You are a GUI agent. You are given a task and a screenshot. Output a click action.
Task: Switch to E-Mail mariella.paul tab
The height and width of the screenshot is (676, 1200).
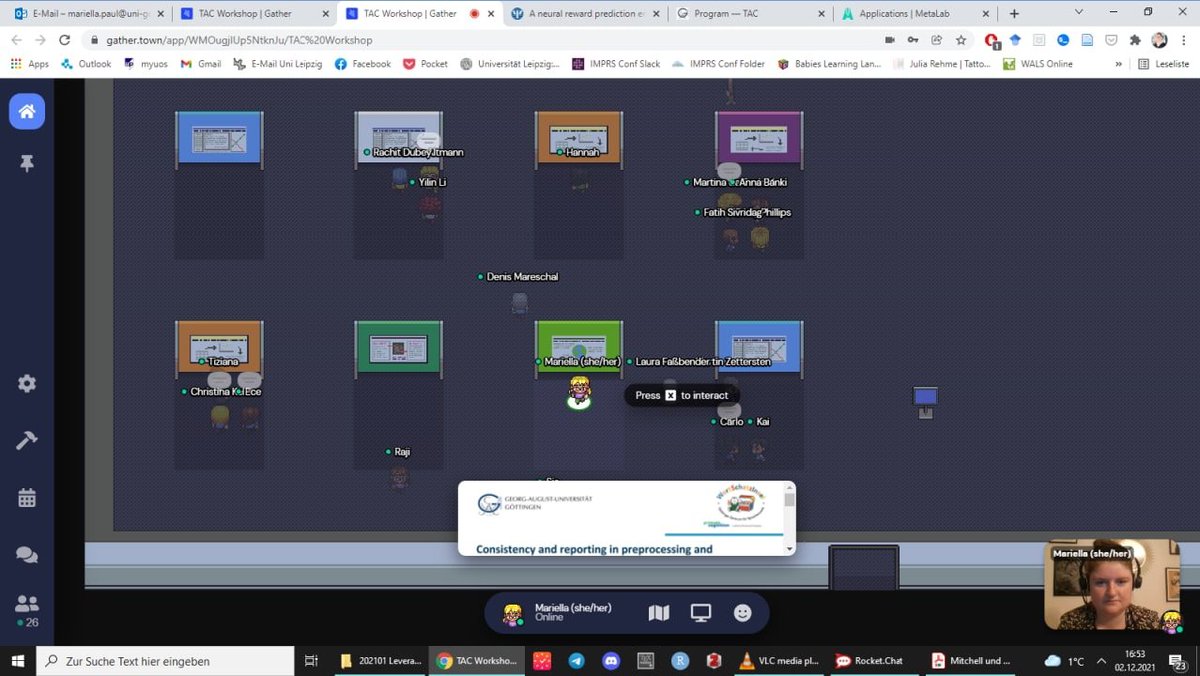point(88,14)
